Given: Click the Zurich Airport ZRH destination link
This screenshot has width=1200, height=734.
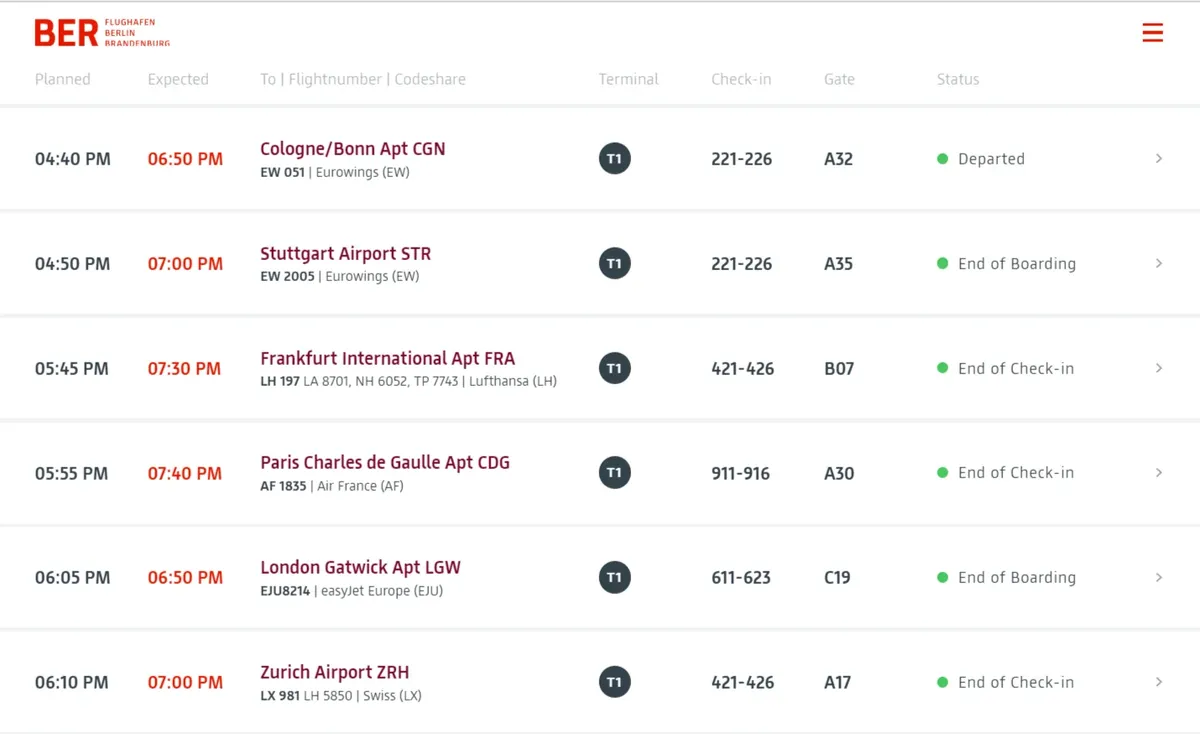Looking at the screenshot, I should pos(334,672).
